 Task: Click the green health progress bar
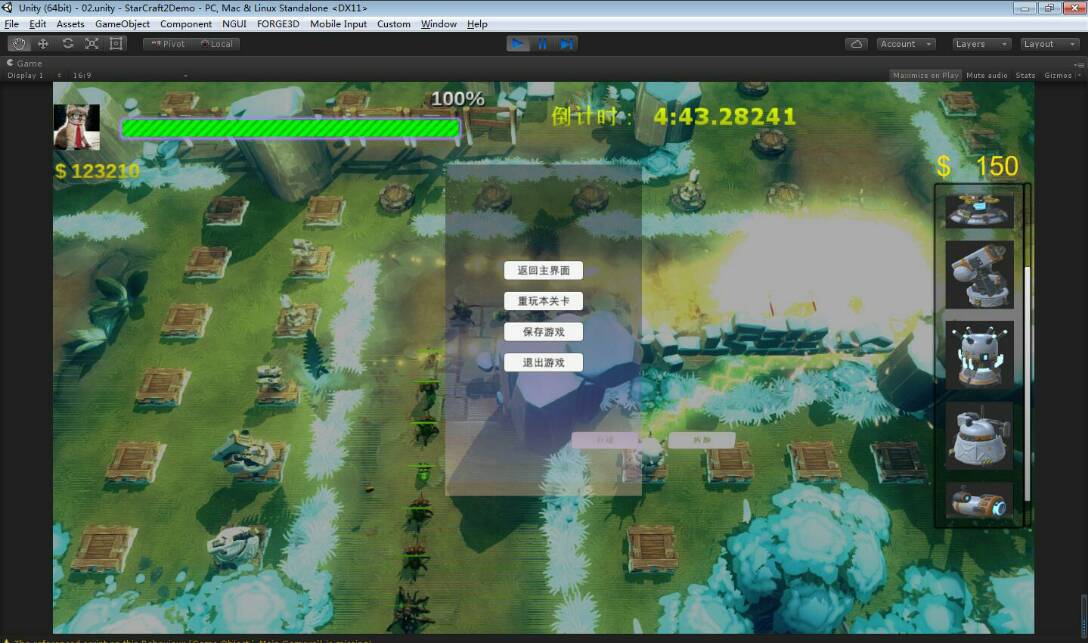tap(290, 128)
